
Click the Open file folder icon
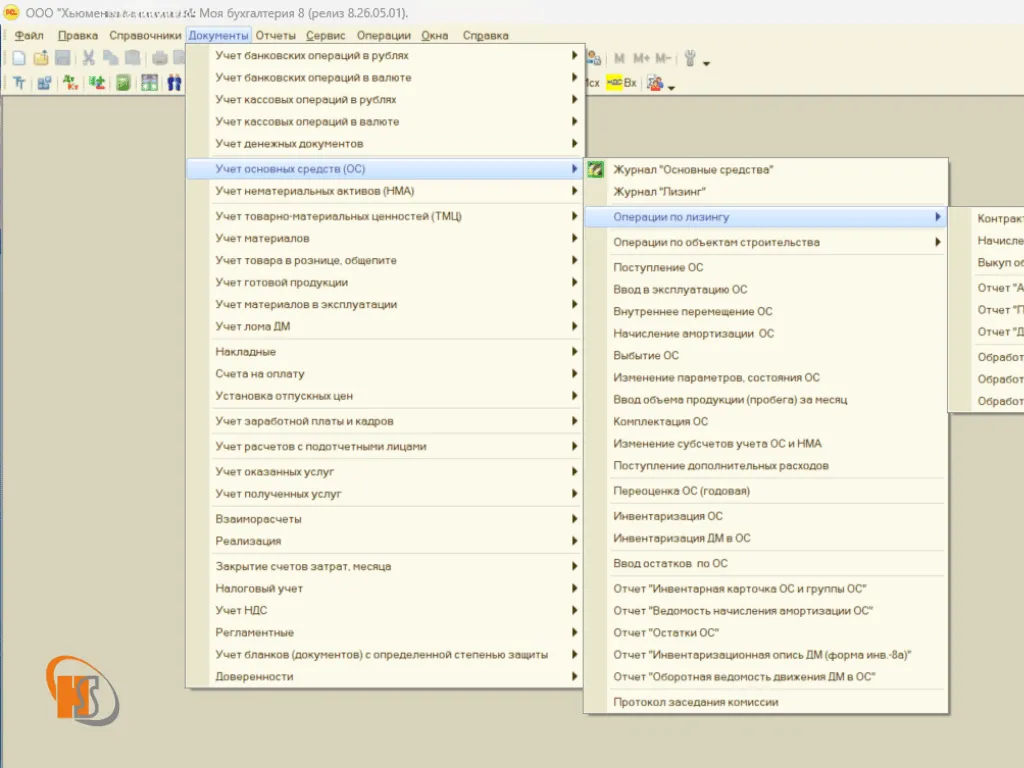point(41,58)
